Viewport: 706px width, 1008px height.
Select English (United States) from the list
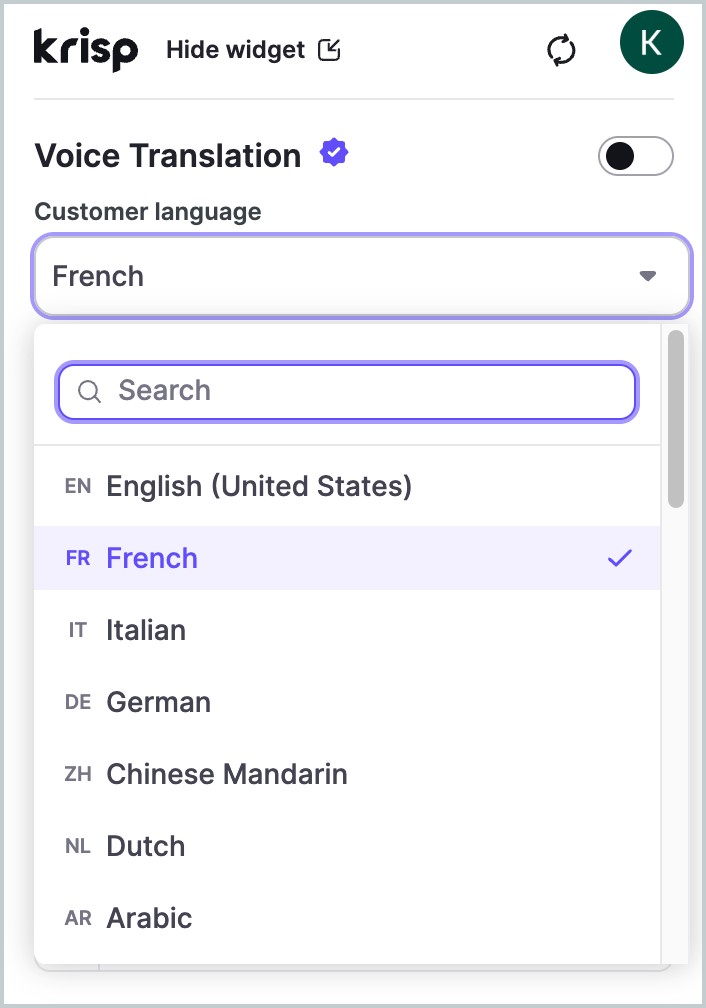[258, 486]
